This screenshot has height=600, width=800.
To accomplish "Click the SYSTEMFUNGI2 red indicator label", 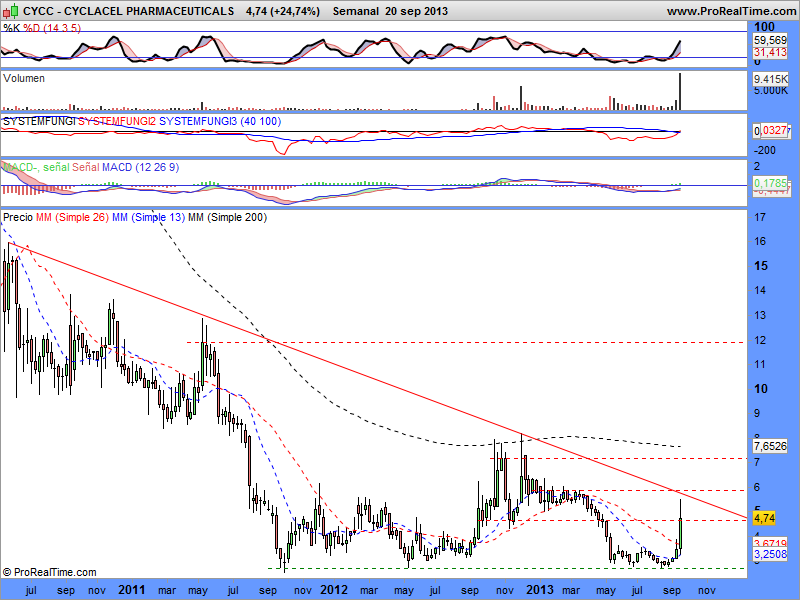I will tap(117, 121).
